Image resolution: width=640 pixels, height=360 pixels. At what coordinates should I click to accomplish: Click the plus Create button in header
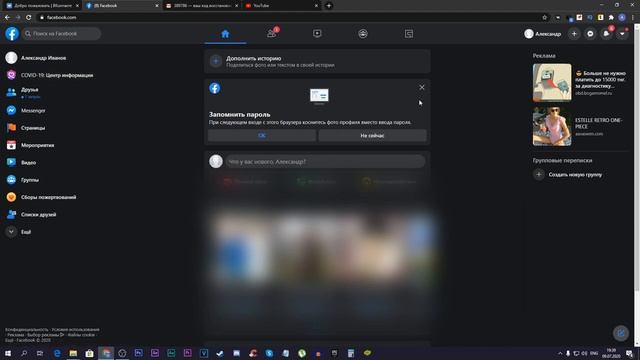pos(574,34)
